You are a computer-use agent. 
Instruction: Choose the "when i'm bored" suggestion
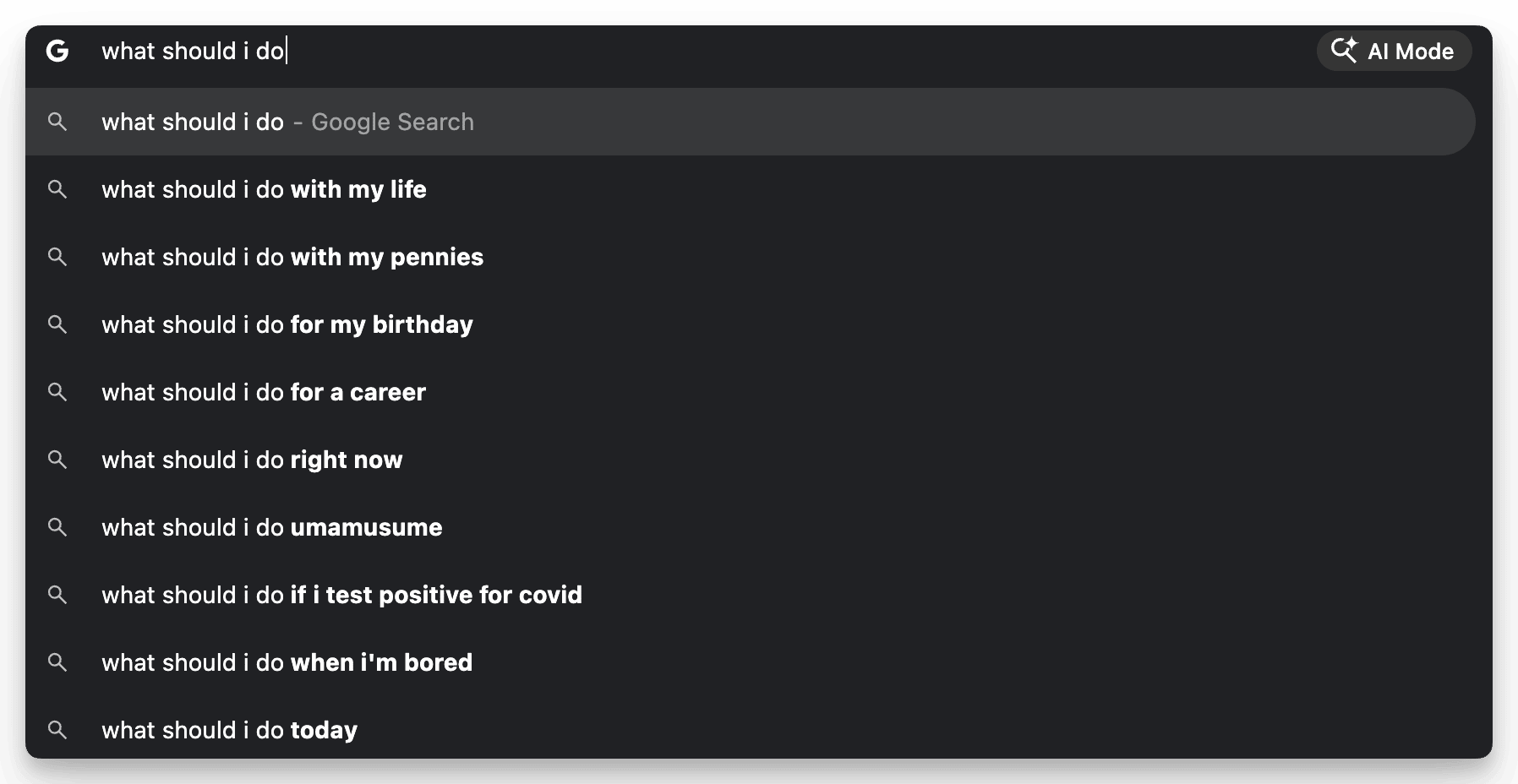pos(287,663)
